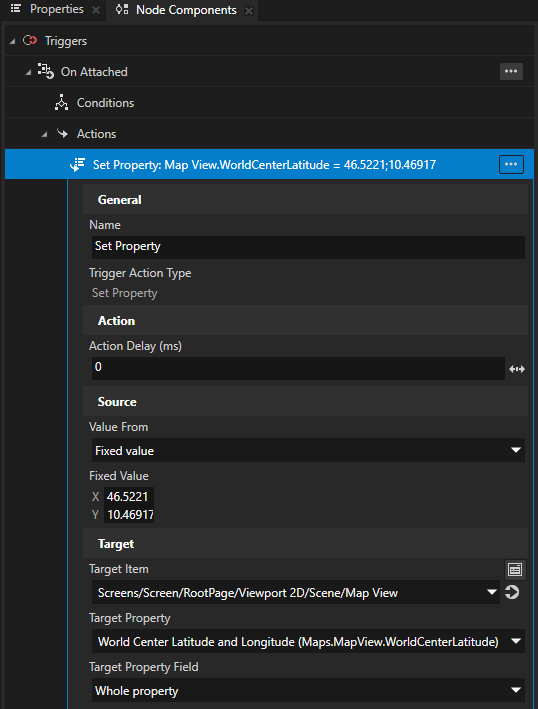Open the Target Item path dropdown
The image size is (538, 709).
[x=296, y=592]
